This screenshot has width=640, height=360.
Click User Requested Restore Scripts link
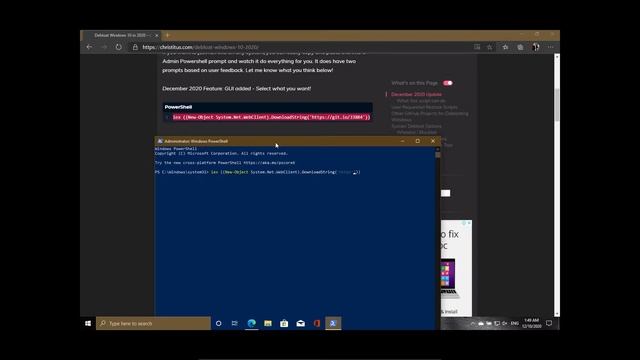click(424, 107)
